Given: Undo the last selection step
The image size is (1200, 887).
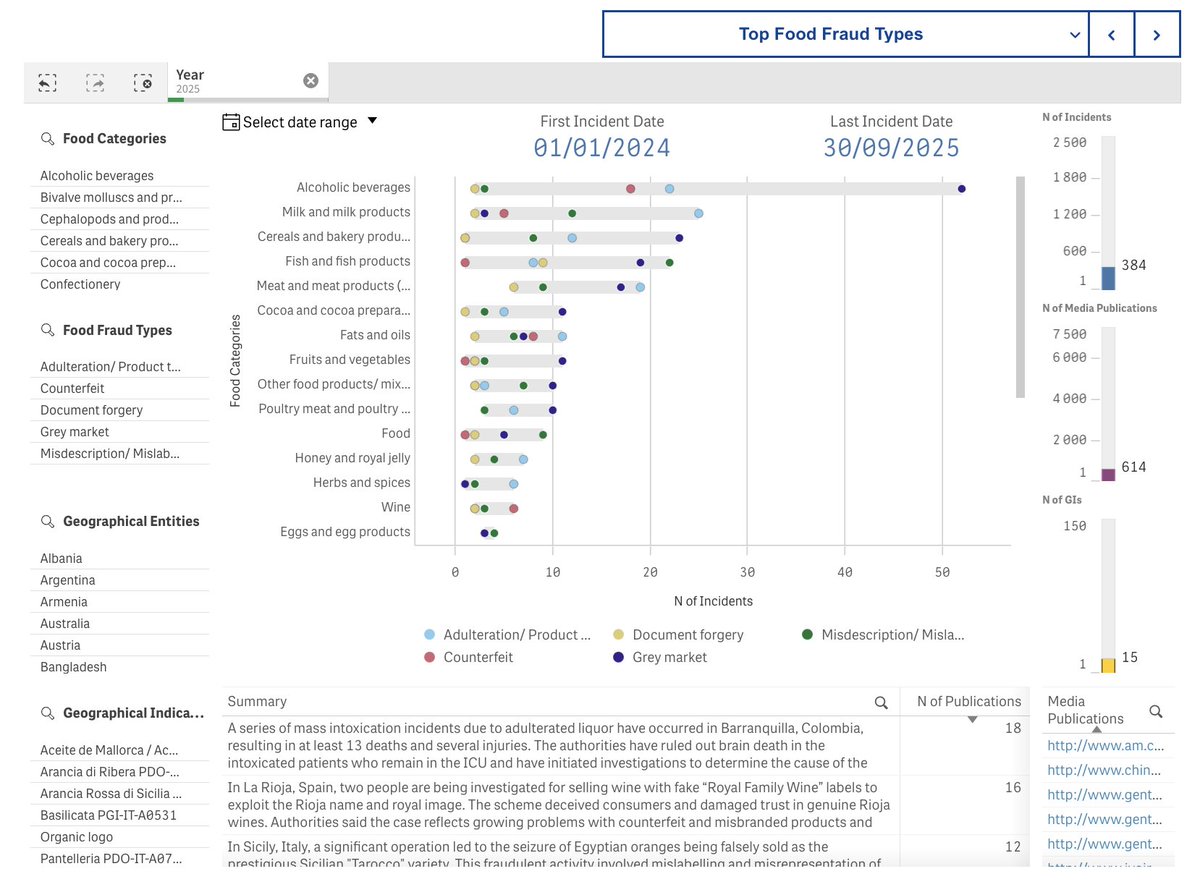Looking at the screenshot, I should (x=47, y=82).
